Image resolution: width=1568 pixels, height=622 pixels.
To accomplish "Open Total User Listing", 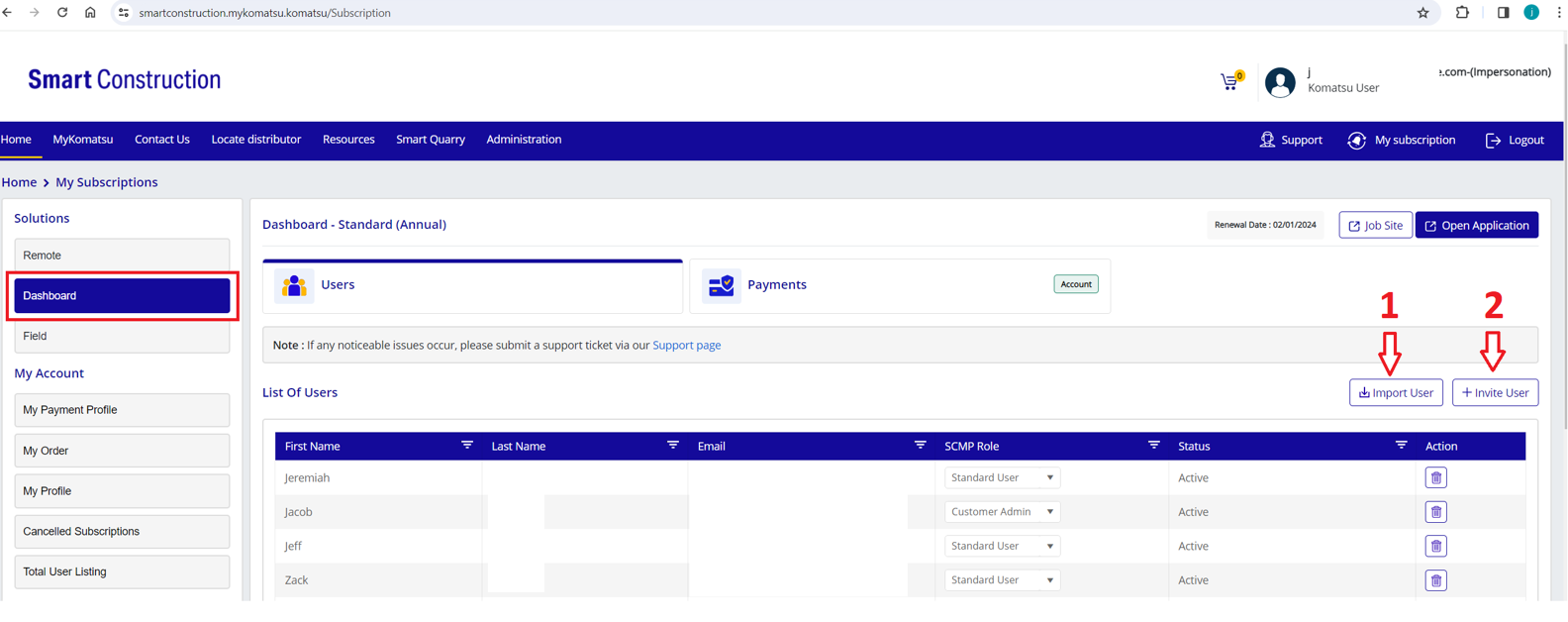I will [122, 572].
